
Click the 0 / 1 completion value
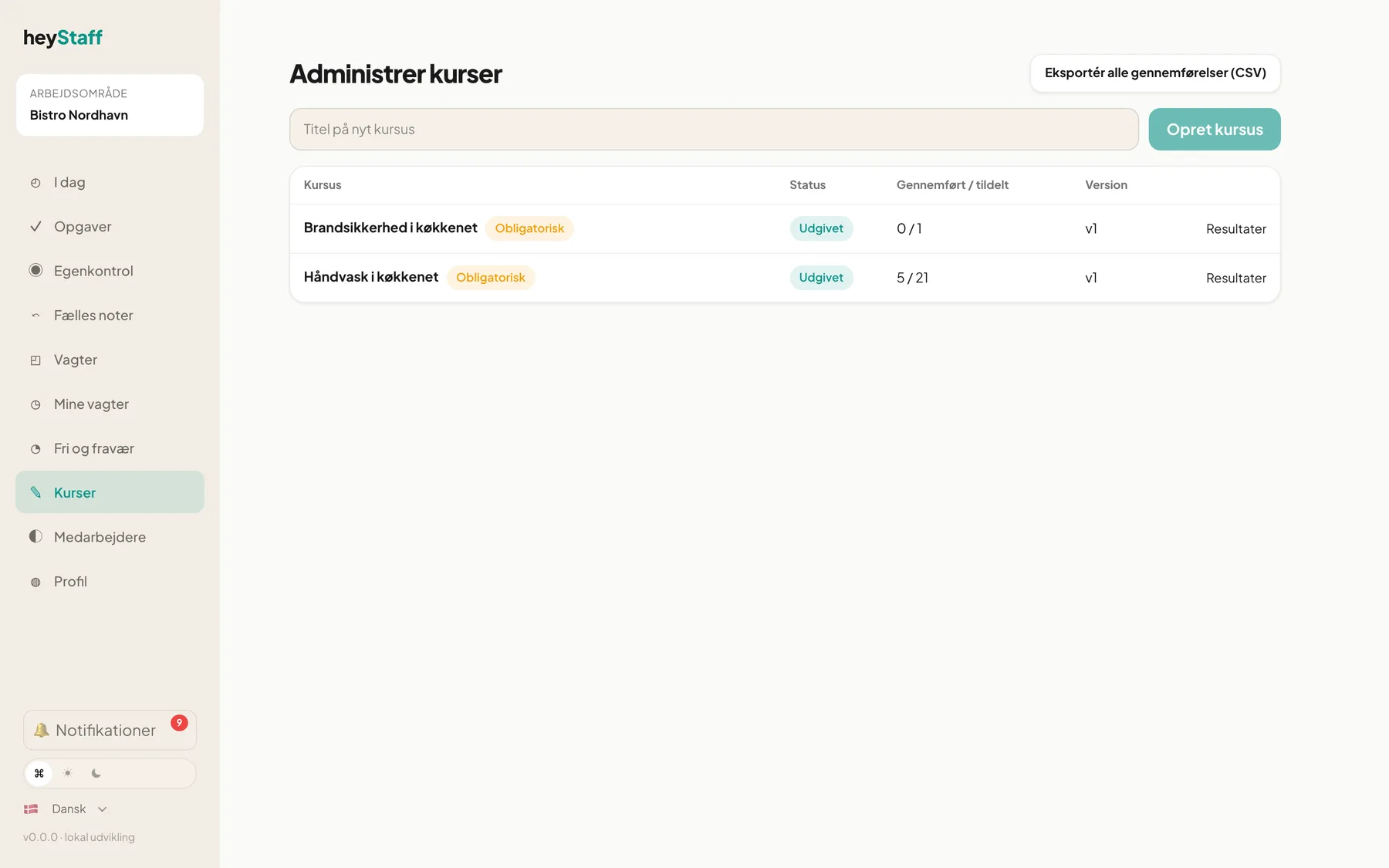click(909, 228)
